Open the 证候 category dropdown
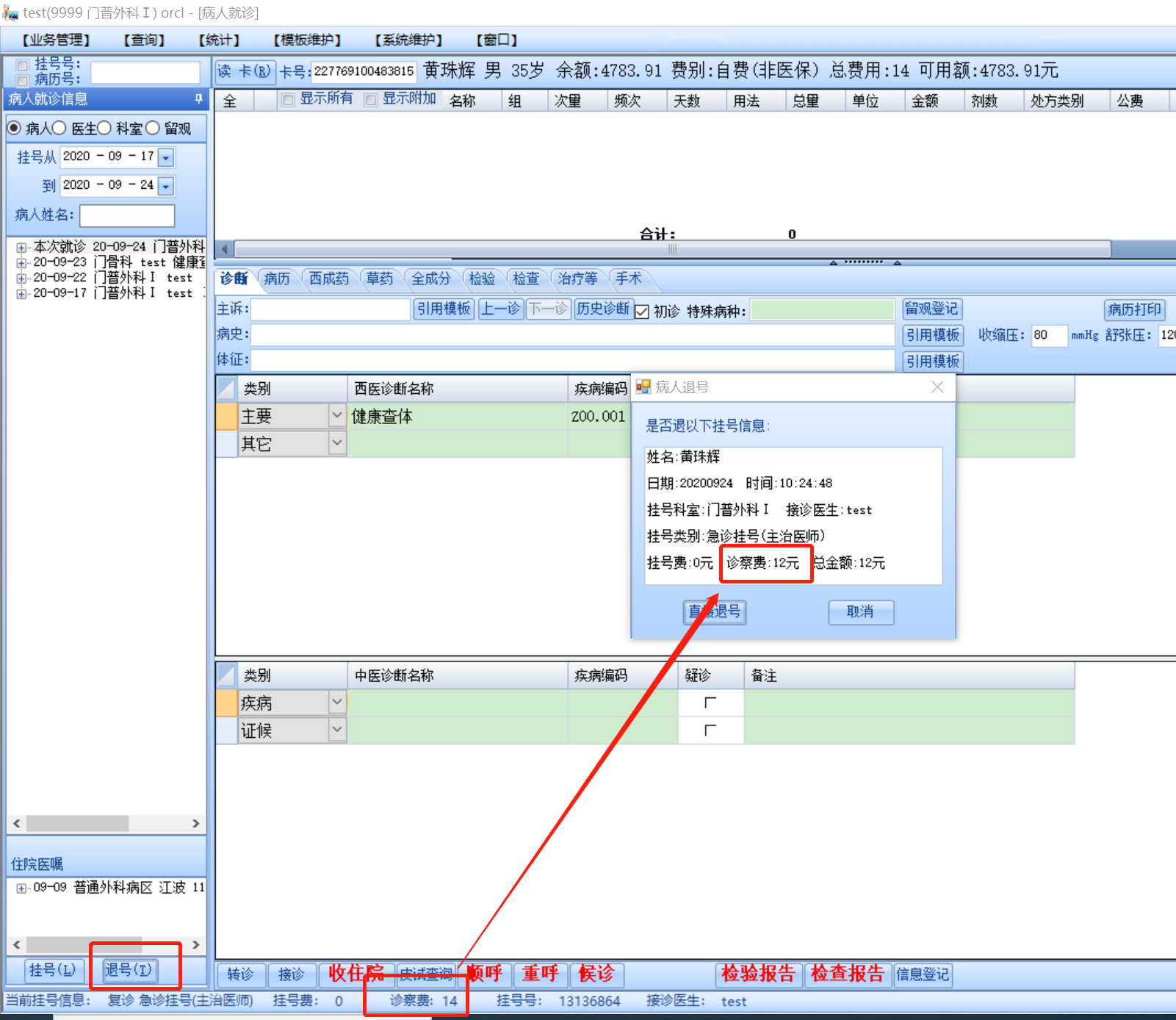This screenshot has width=1176, height=1020. tap(337, 730)
